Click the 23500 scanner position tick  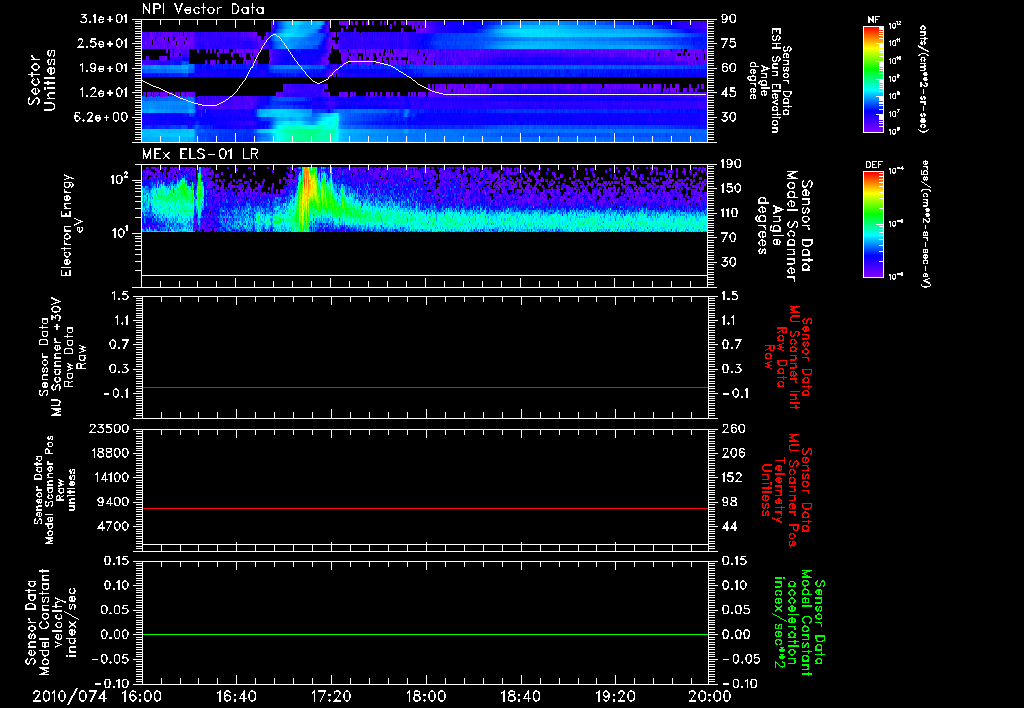[x=108, y=428]
